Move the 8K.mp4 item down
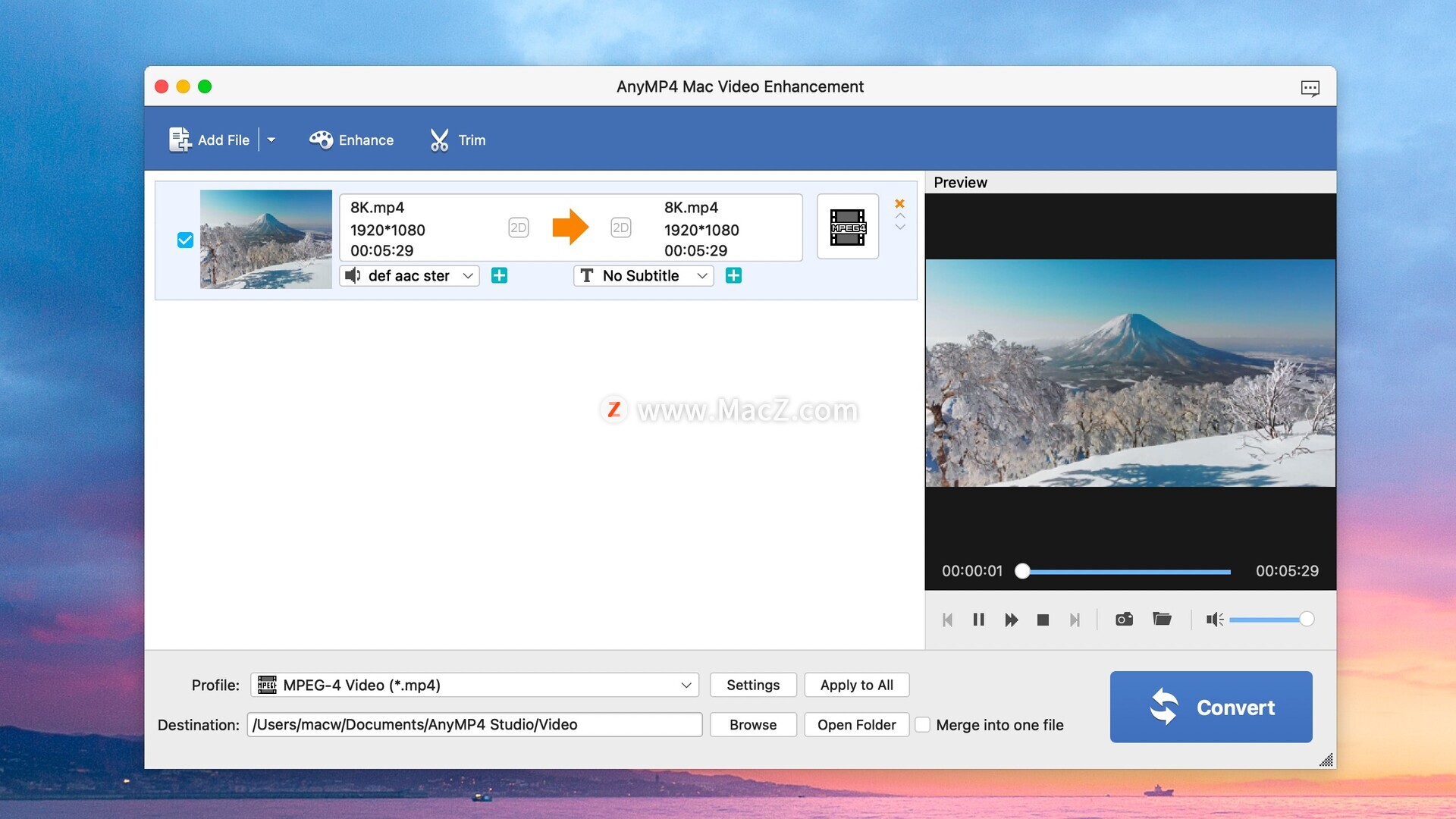Screen dimensions: 1456x819 point(900,227)
